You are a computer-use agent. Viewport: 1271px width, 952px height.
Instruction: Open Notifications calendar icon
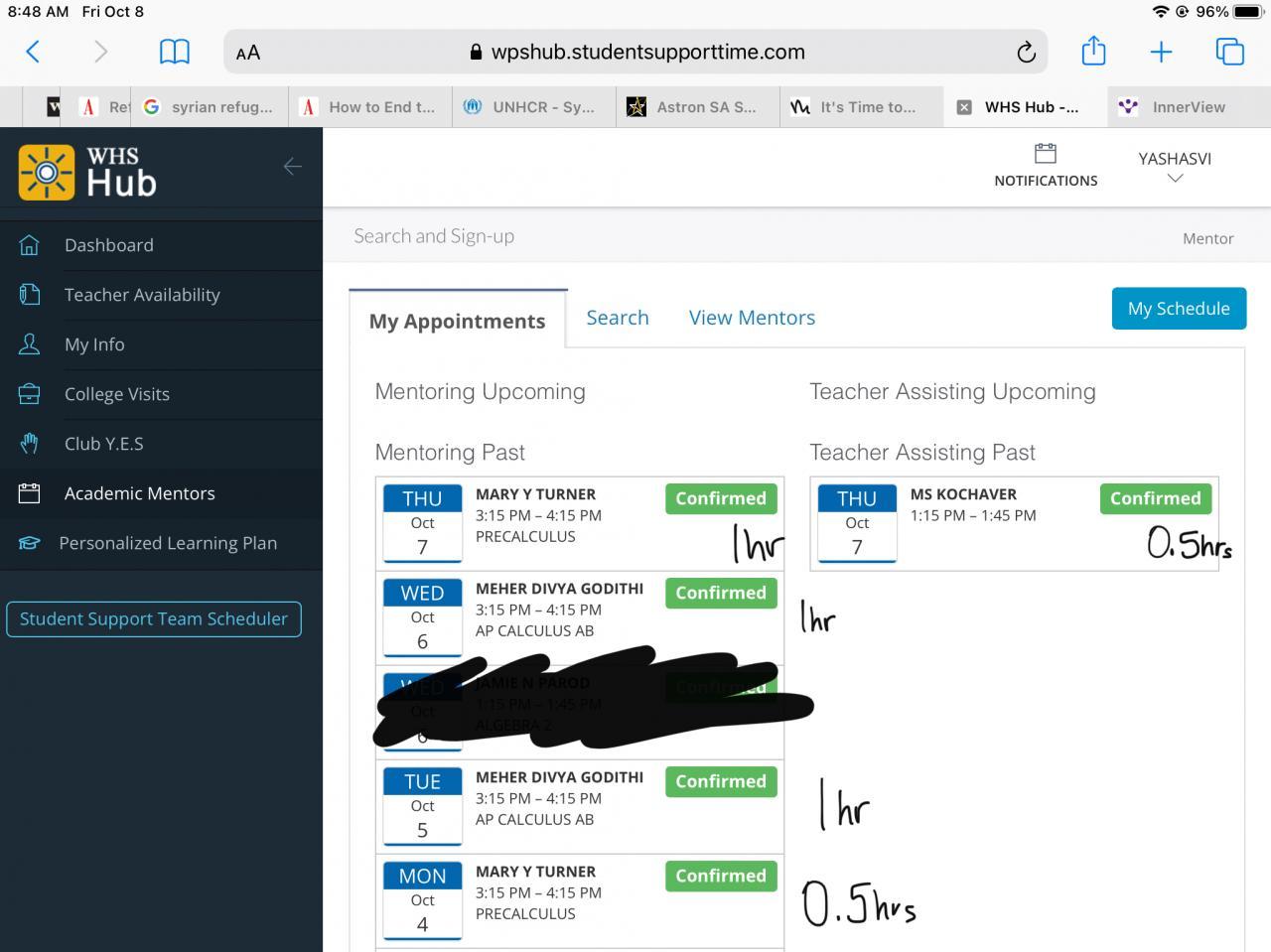click(1046, 154)
